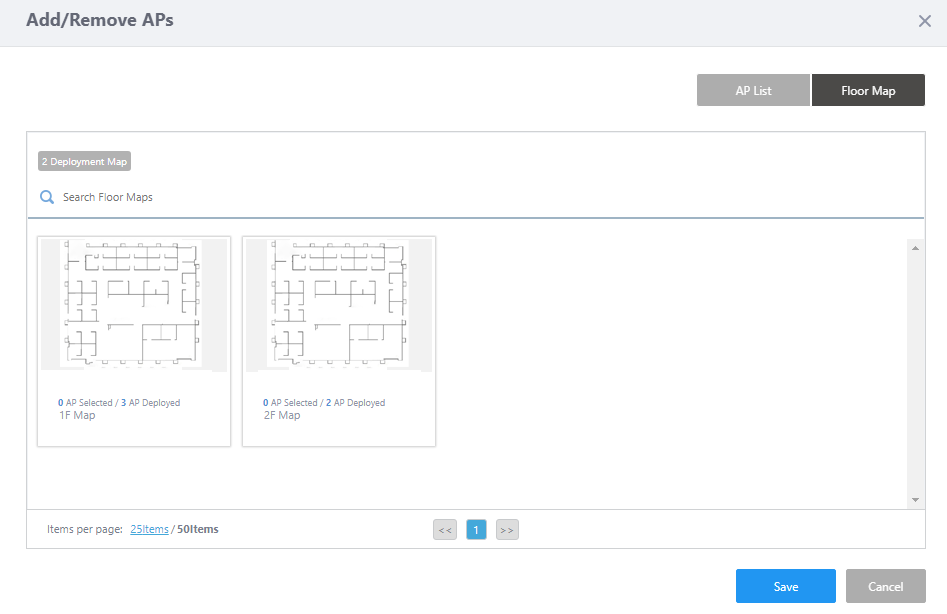947x614 pixels.
Task: Click the 2 Deployment Map badge
Action: [x=84, y=161]
